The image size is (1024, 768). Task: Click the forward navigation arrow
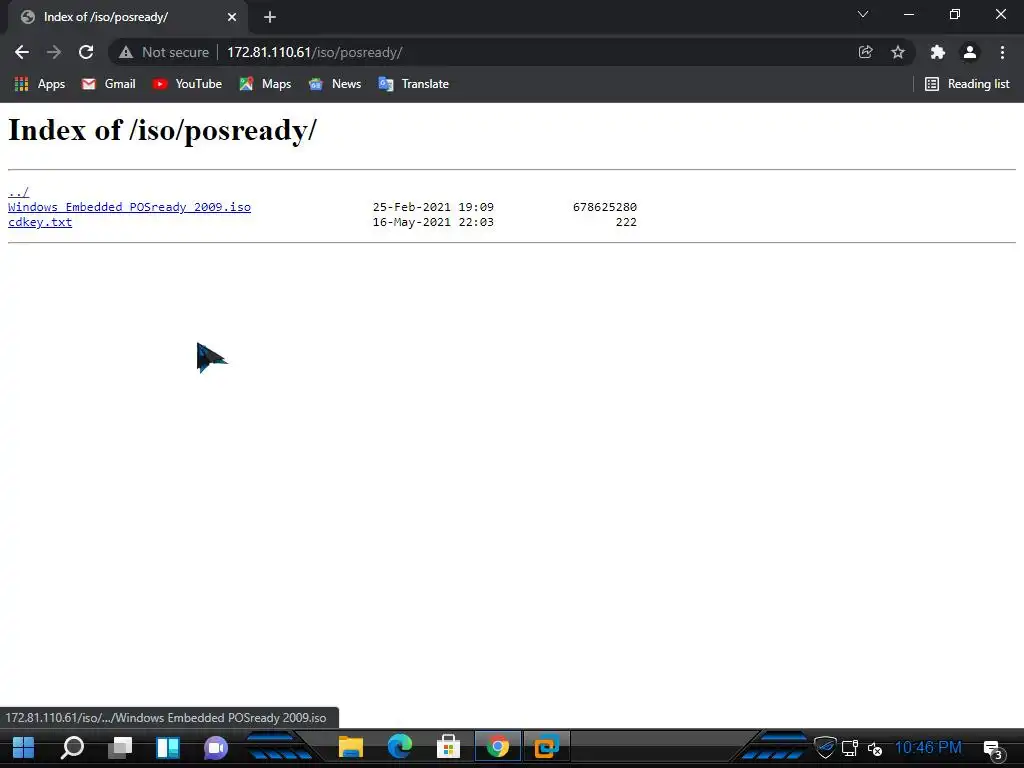coord(54,52)
